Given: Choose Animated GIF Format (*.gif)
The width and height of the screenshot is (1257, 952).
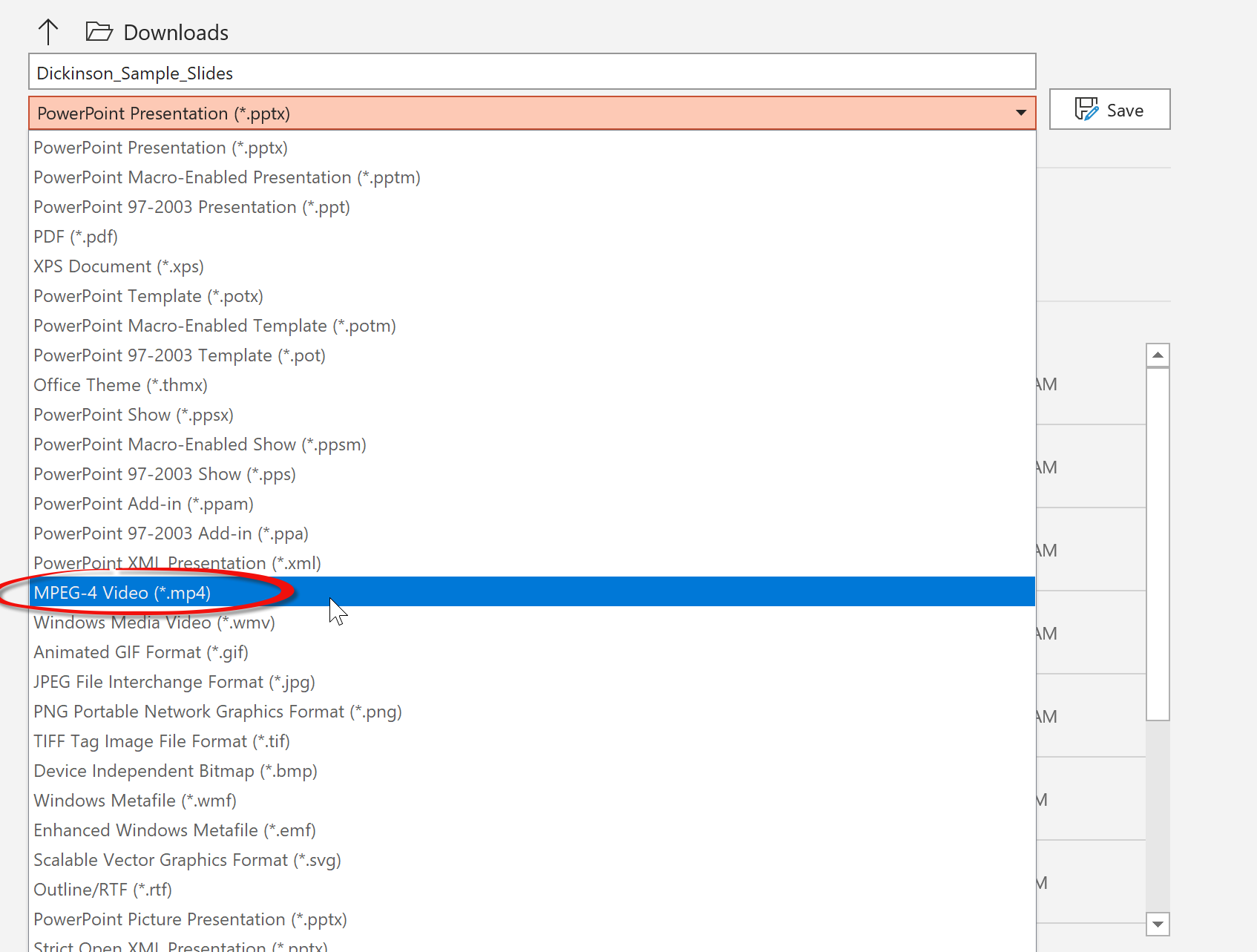Looking at the screenshot, I should pyautogui.click(x=532, y=652).
